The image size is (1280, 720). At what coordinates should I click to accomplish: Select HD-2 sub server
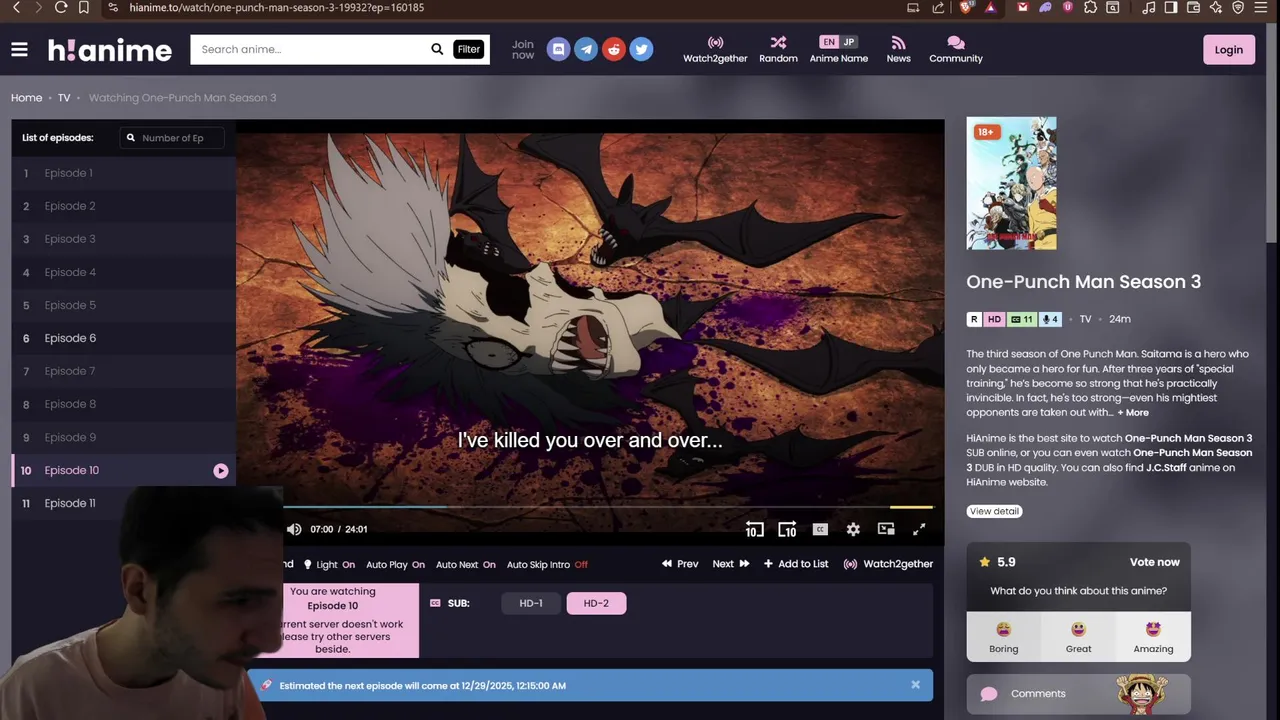click(x=596, y=603)
